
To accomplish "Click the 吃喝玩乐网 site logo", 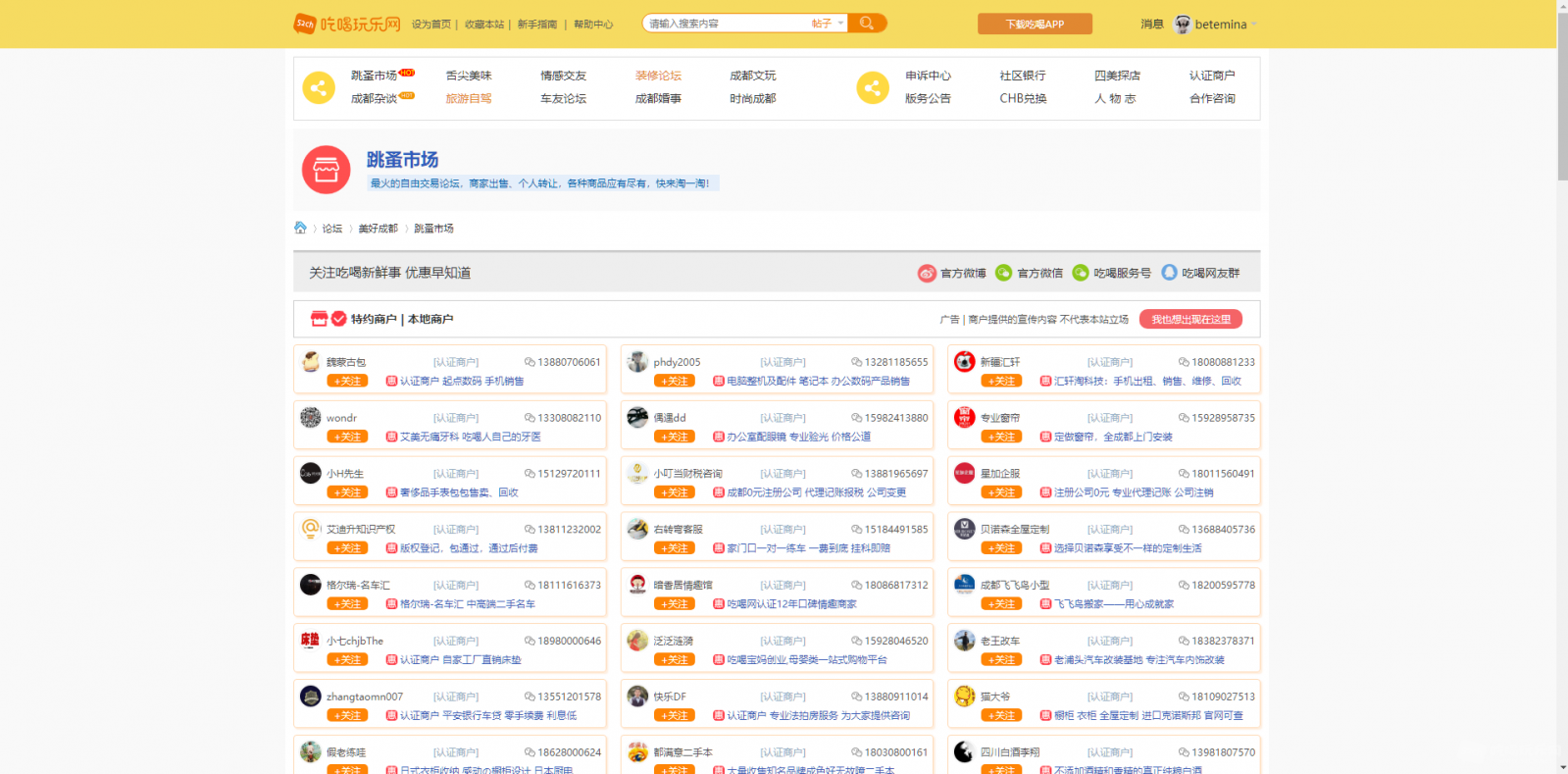I will pos(347,24).
